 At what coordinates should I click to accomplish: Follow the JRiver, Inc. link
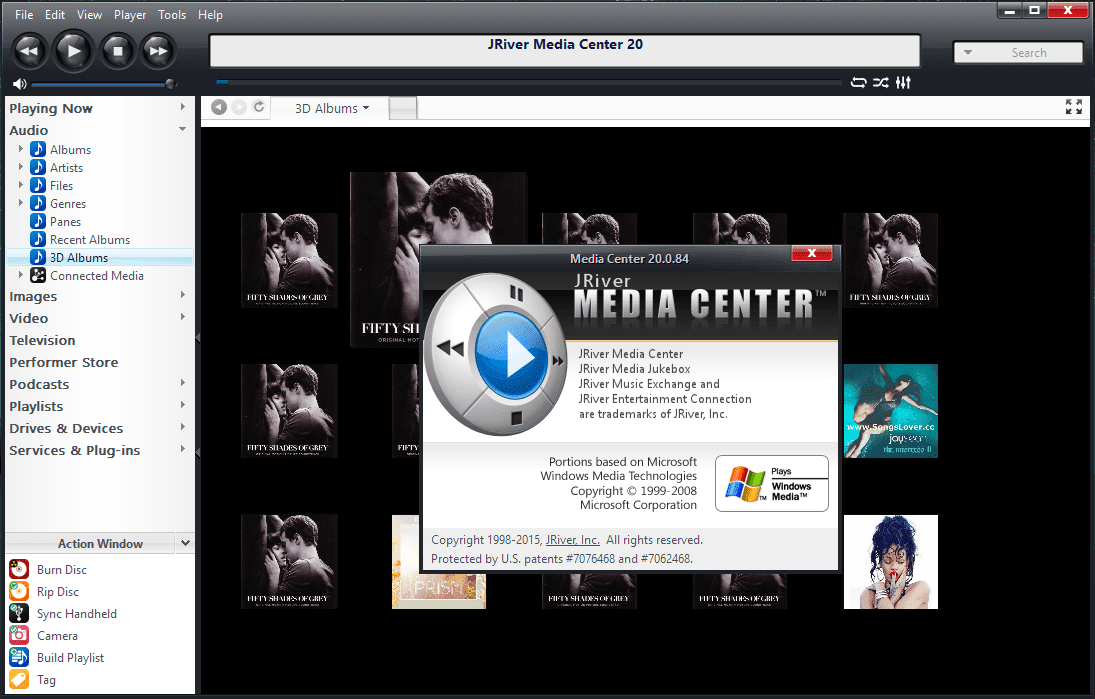(573, 540)
